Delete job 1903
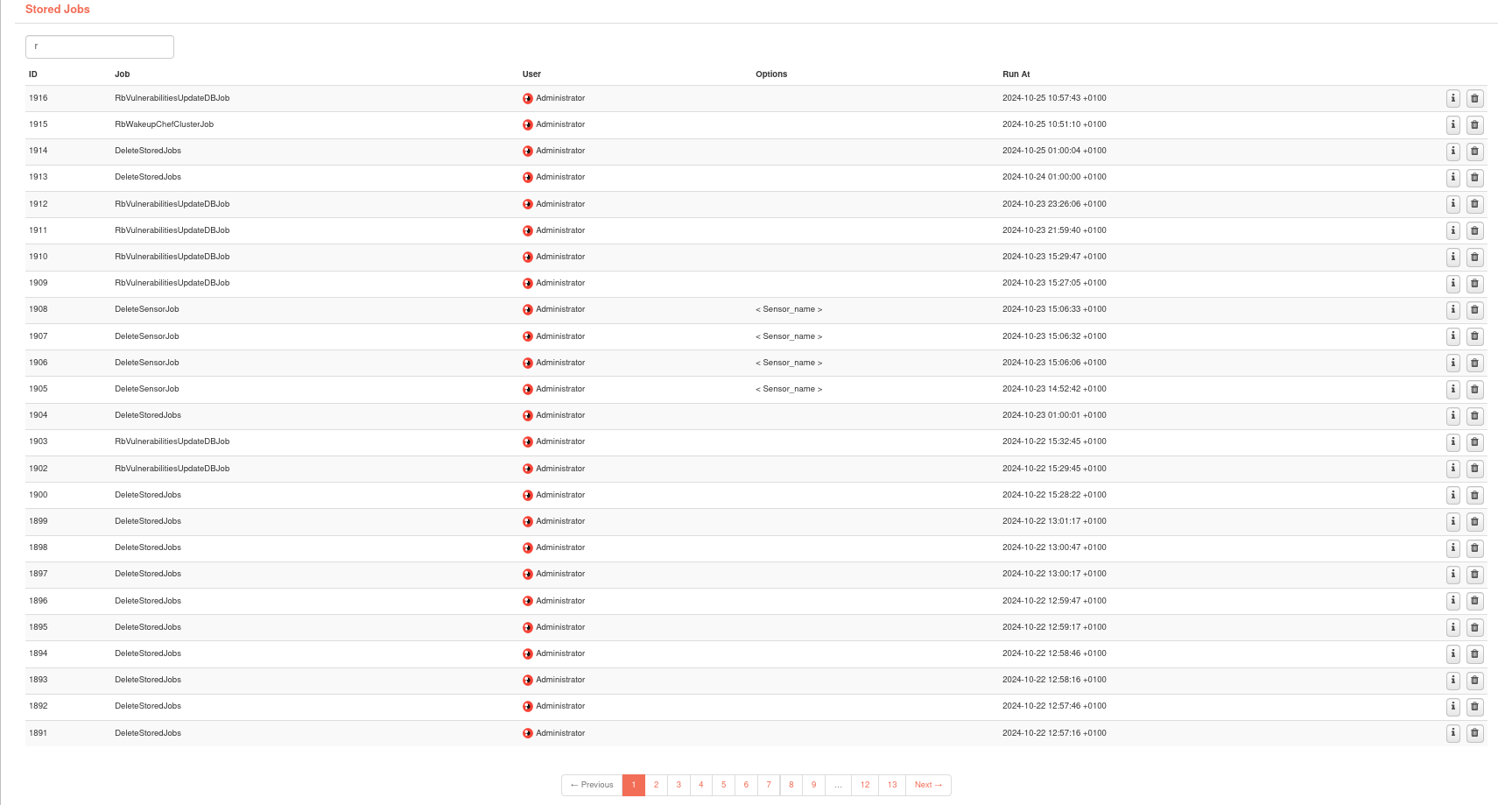This screenshot has width=1512, height=805. pos(1475,442)
